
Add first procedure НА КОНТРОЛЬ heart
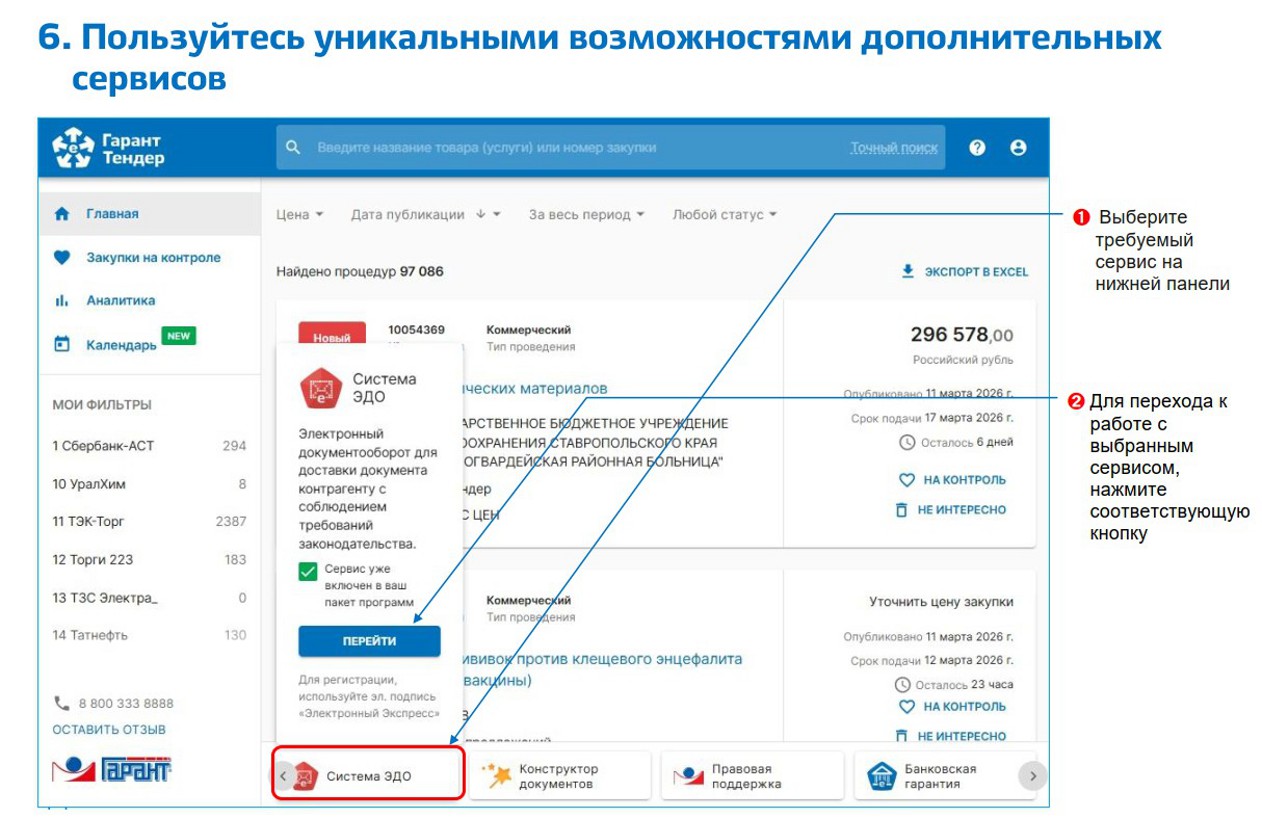click(x=952, y=480)
